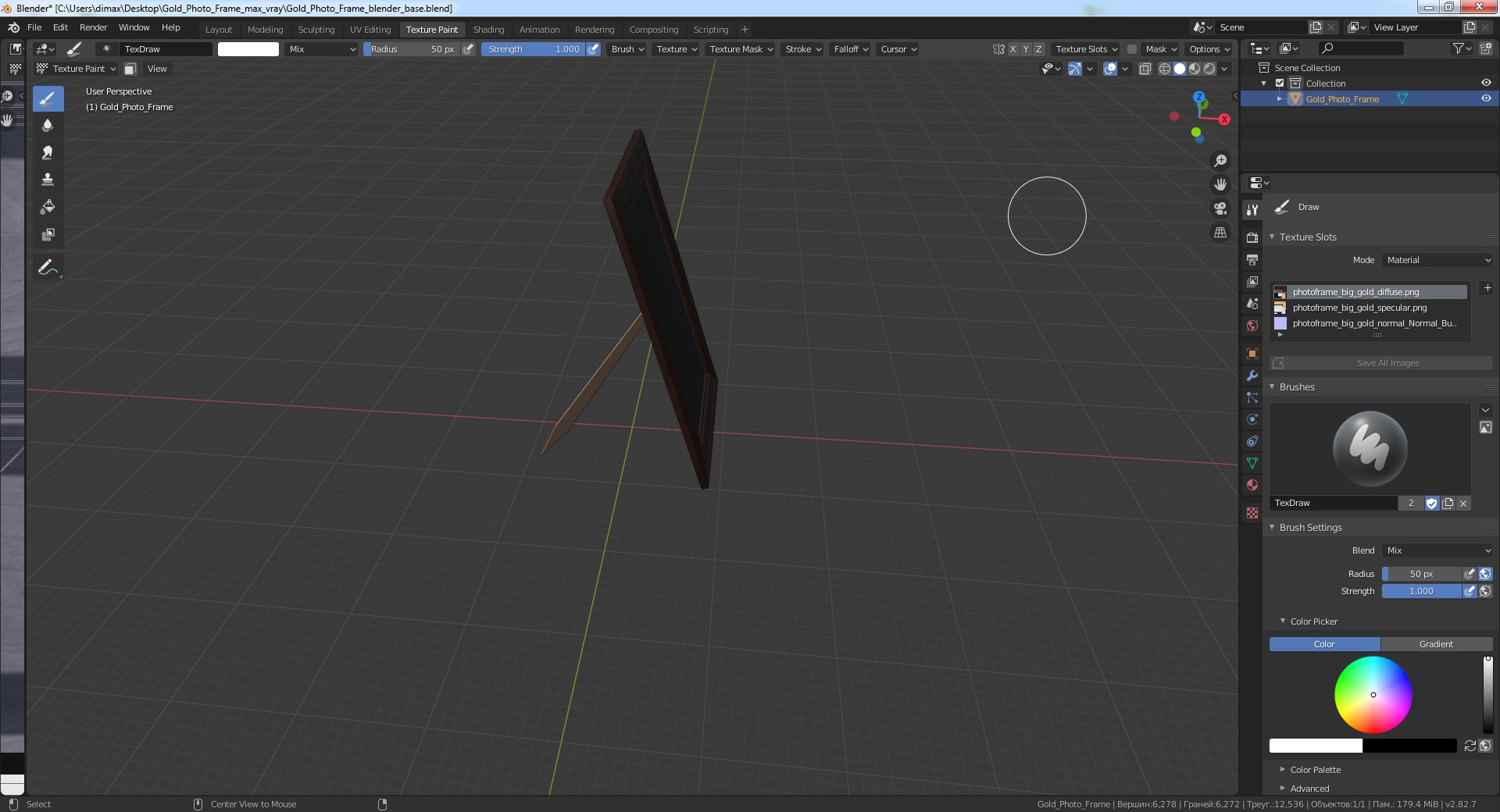1500x812 pixels.
Task: Select the Soften tool
Action: tap(48, 126)
